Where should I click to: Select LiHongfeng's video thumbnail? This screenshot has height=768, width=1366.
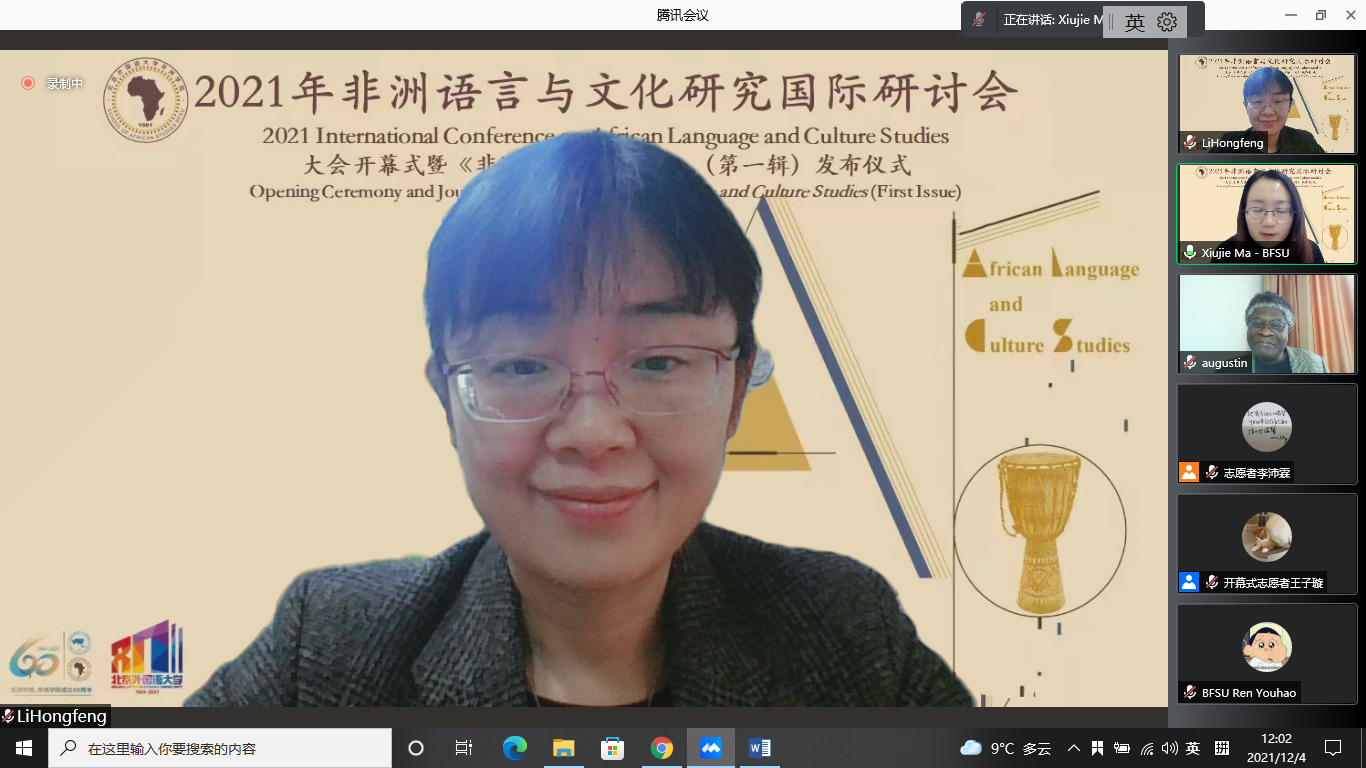1266,104
